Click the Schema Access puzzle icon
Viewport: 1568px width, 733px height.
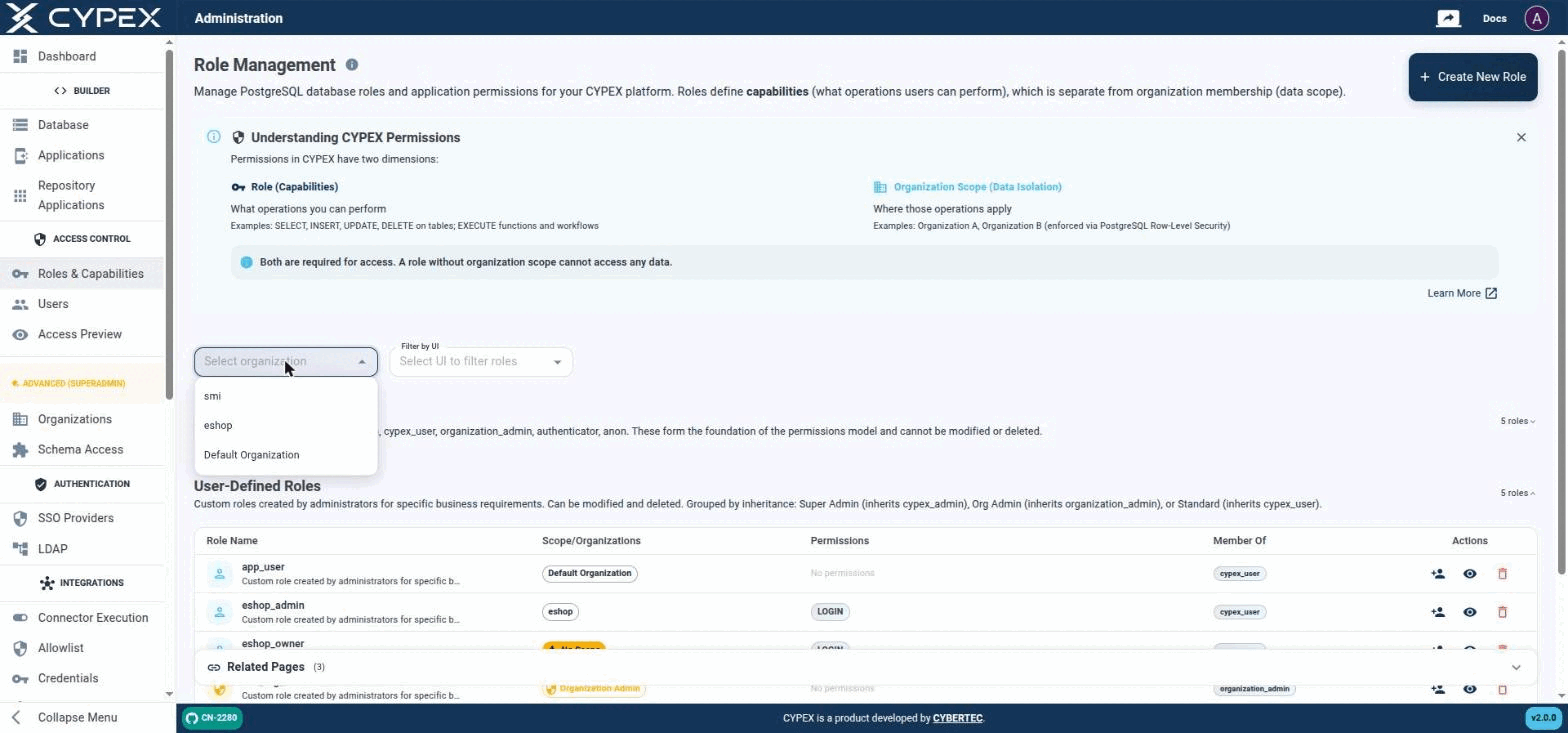point(20,450)
